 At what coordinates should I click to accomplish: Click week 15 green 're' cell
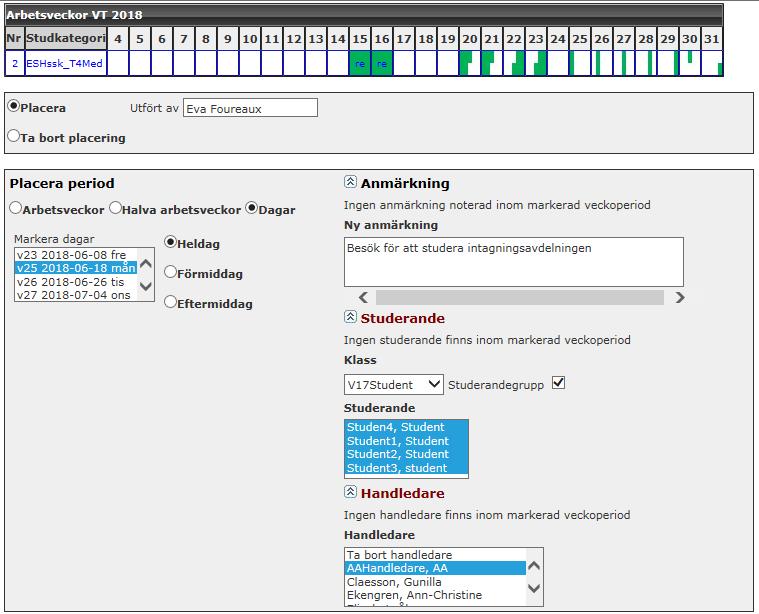click(x=360, y=63)
